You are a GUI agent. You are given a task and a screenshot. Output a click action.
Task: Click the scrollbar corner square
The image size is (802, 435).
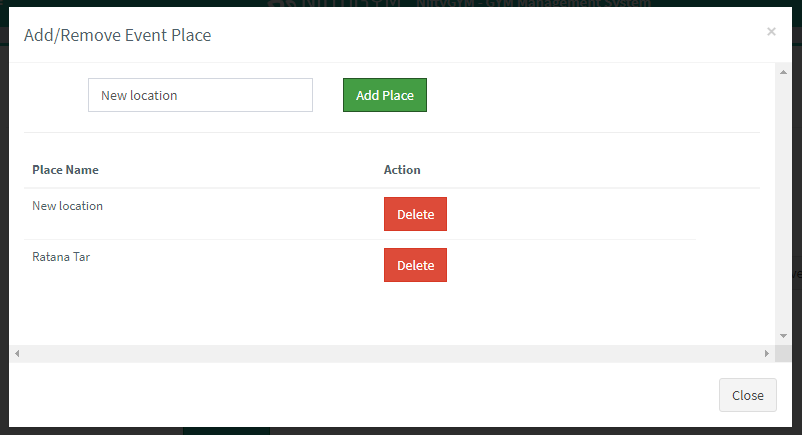[784, 354]
